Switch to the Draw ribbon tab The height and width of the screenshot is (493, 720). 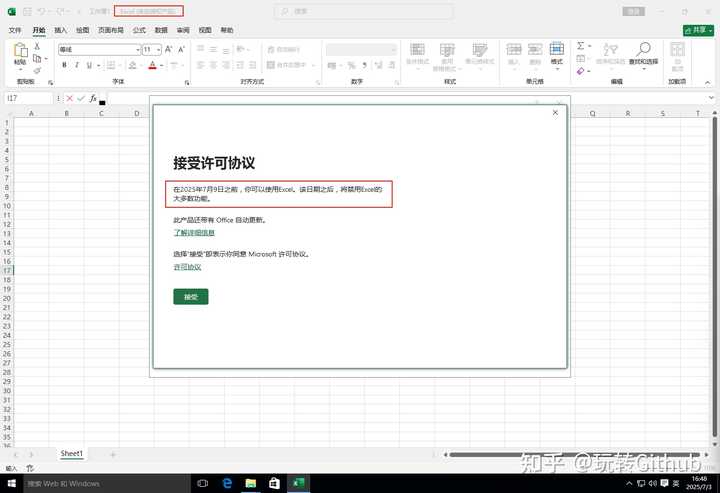[83, 30]
